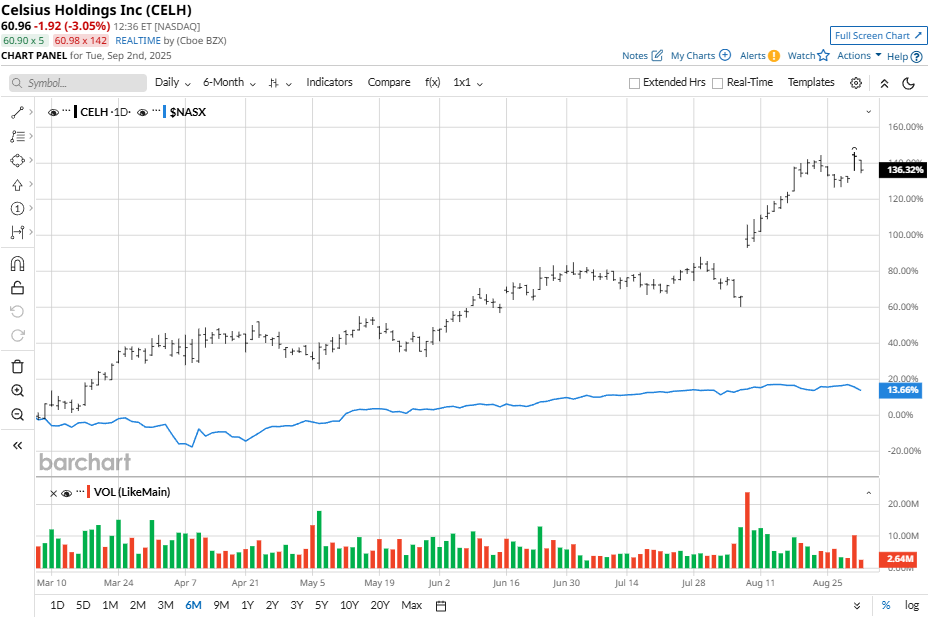
Task: Select the Max time range
Action: [411, 605]
